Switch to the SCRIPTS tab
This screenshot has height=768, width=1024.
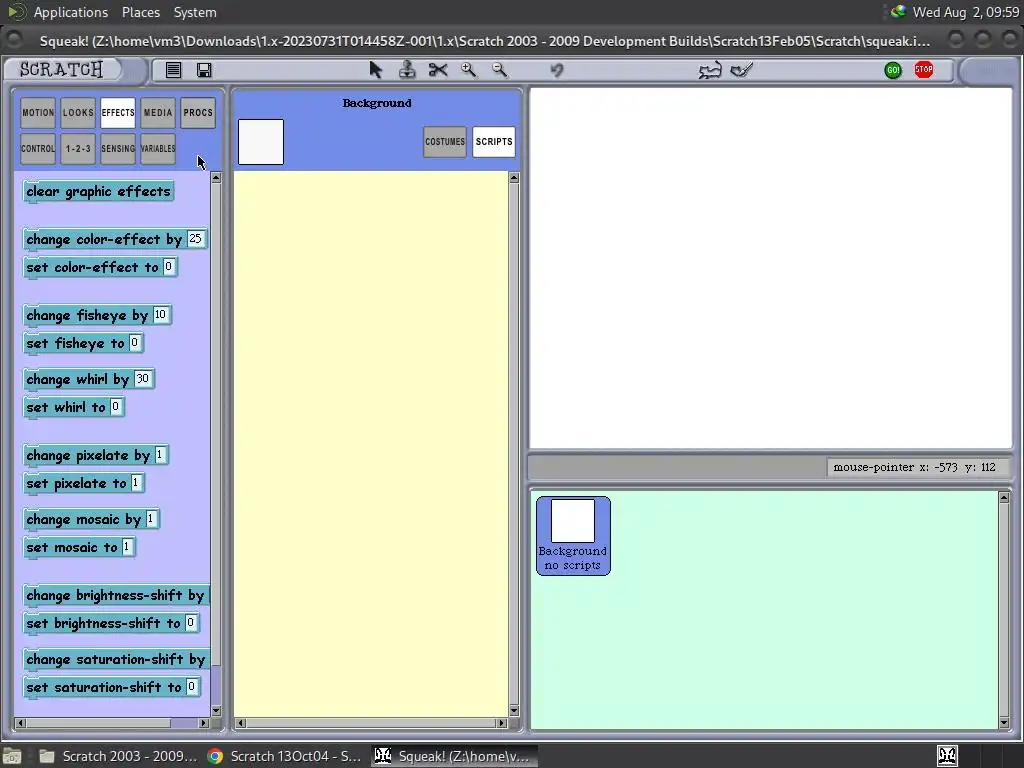coord(494,142)
